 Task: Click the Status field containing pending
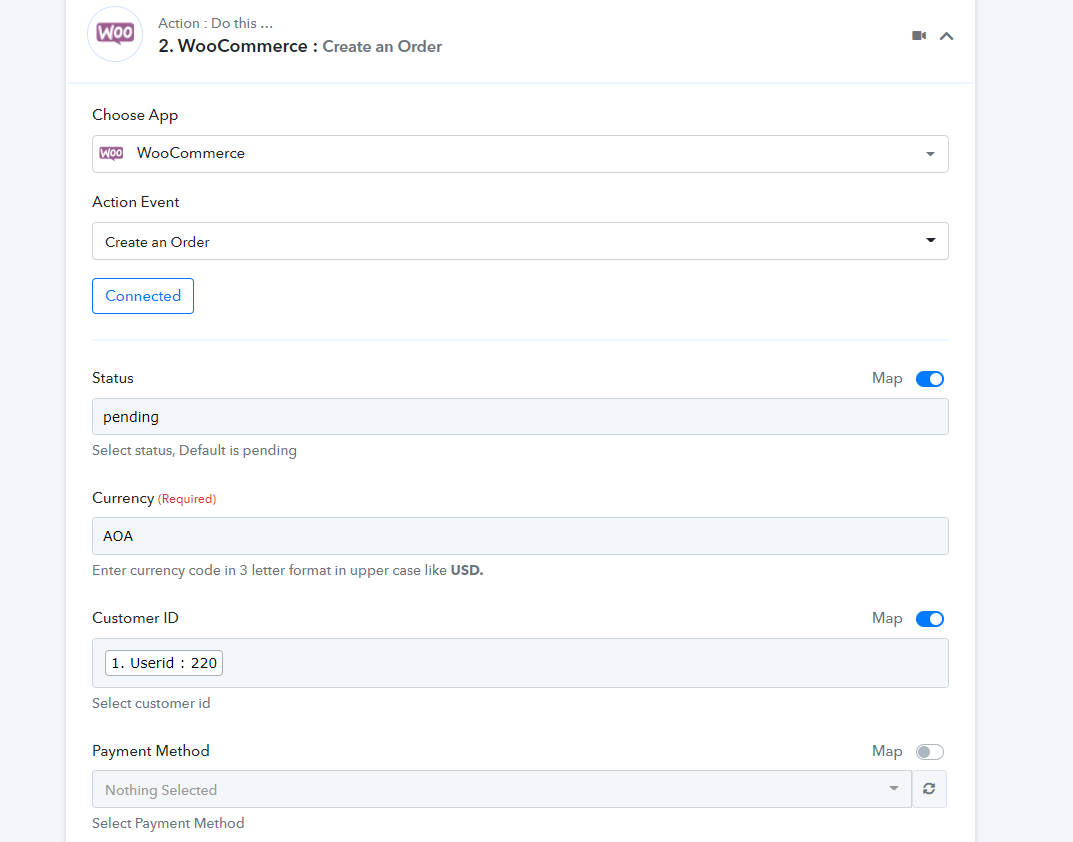tap(520, 416)
